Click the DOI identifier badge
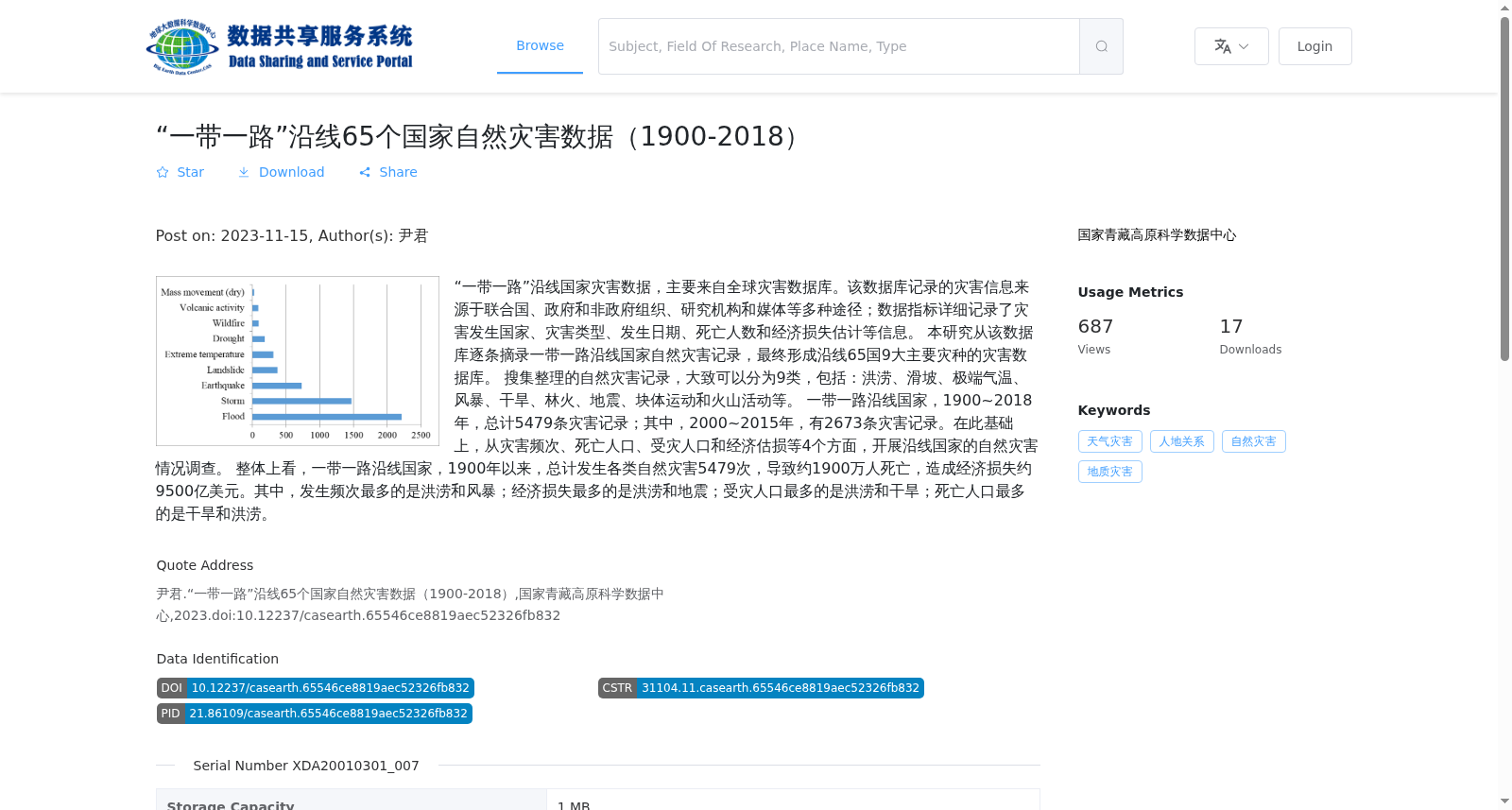 (315, 688)
